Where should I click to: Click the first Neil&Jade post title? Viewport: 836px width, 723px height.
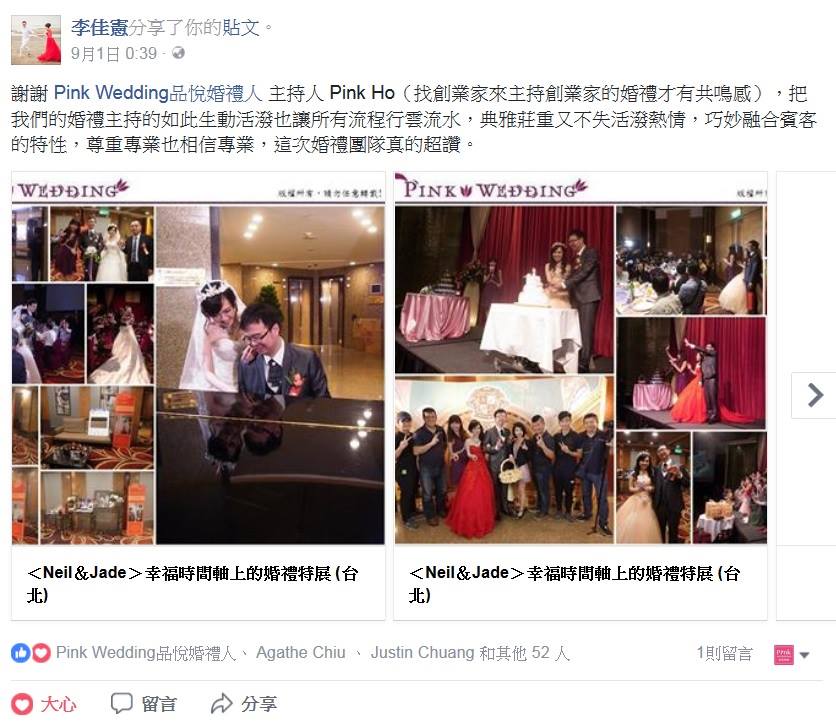[x=192, y=584]
